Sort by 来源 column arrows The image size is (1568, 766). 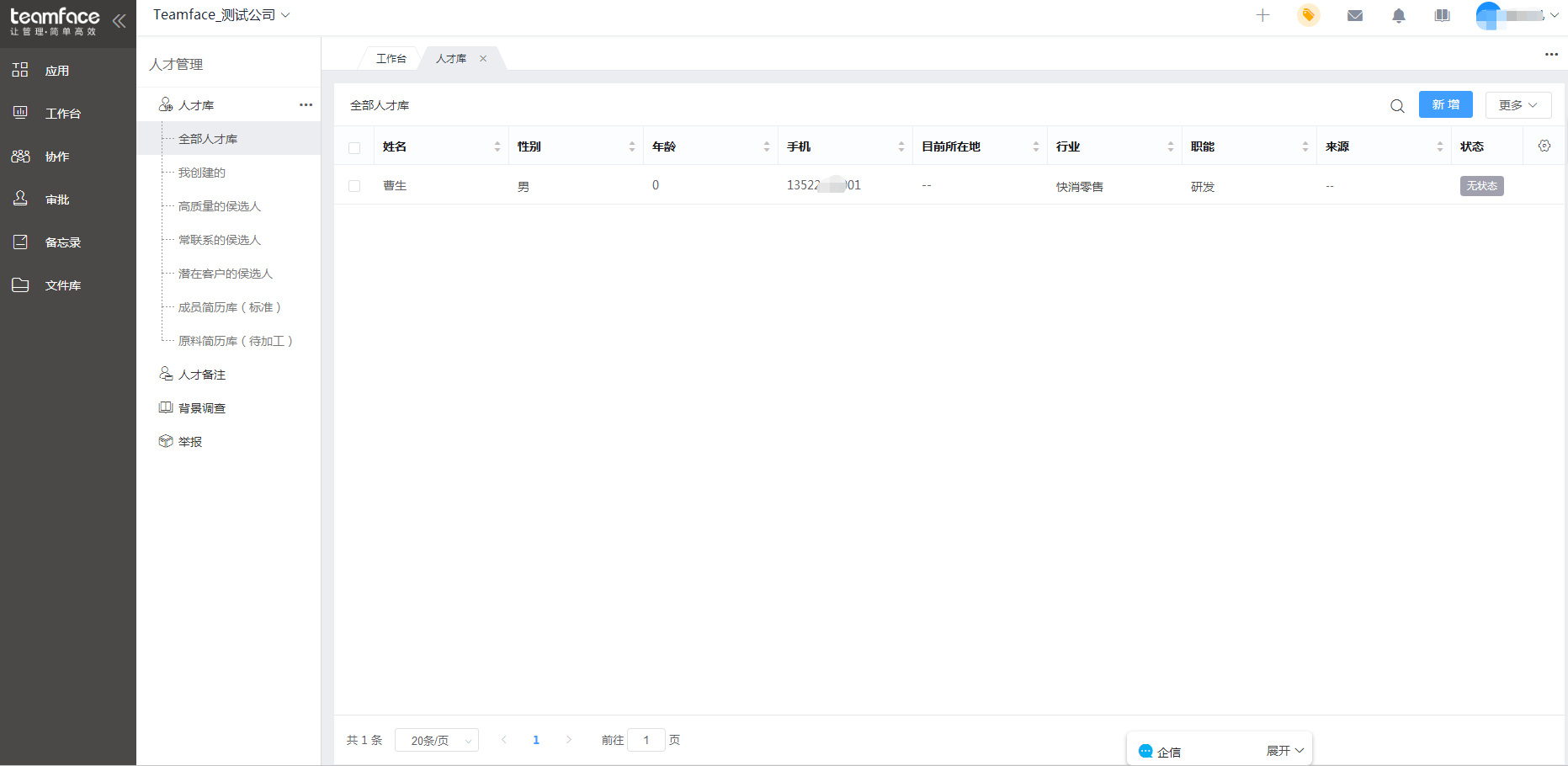[x=1440, y=146]
